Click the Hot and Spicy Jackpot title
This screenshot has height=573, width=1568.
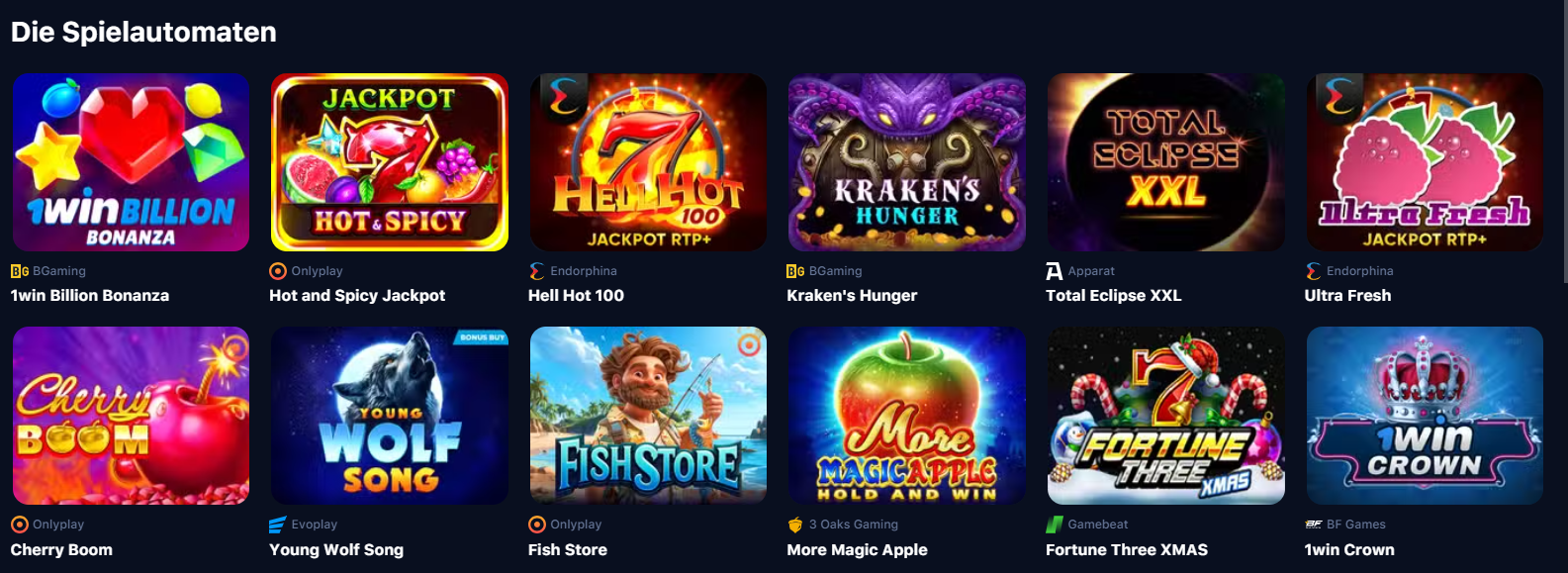[x=357, y=296]
